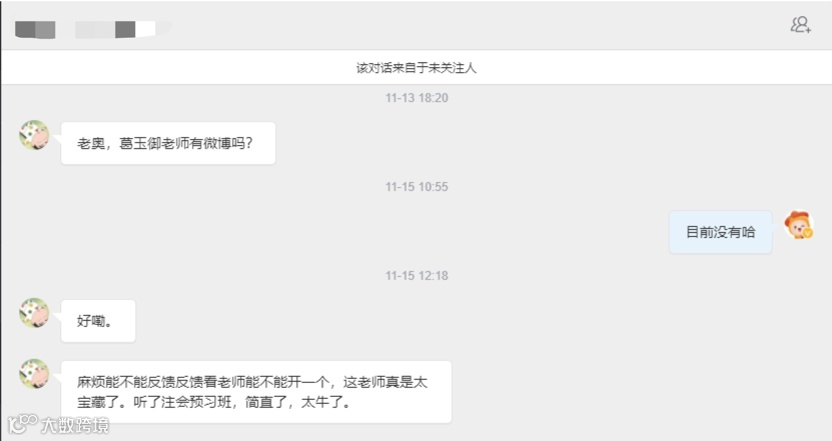Select the 好嘞。 message bubble
Image resolution: width=832 pixels, height=441 pixels.
(x=98, y=321)
